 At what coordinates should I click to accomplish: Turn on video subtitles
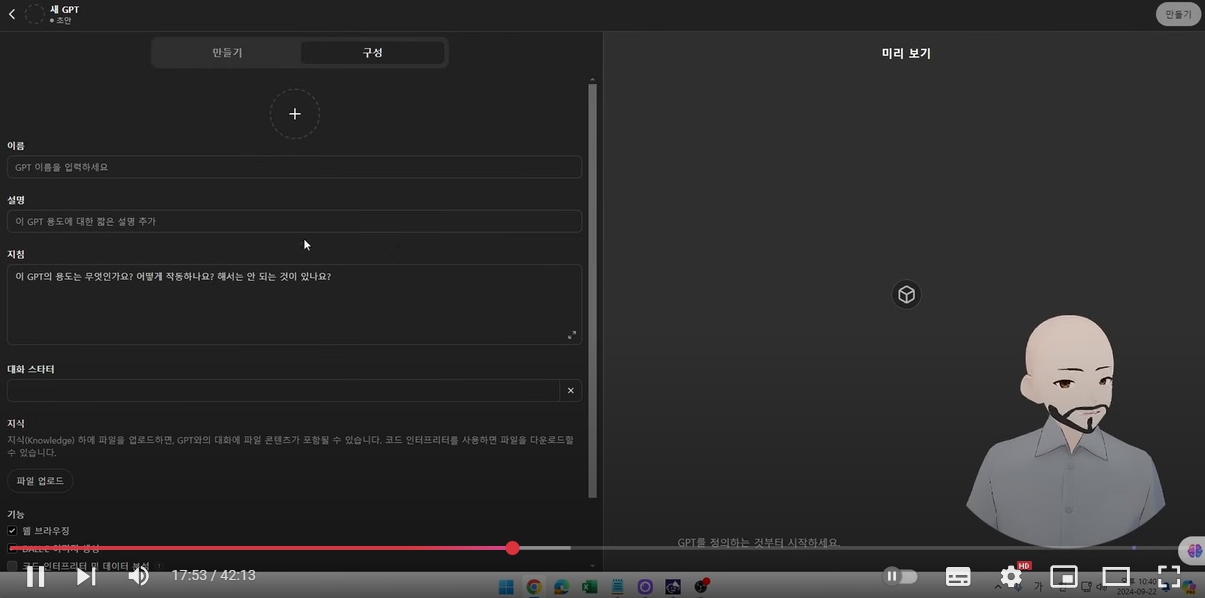point(958,576)
